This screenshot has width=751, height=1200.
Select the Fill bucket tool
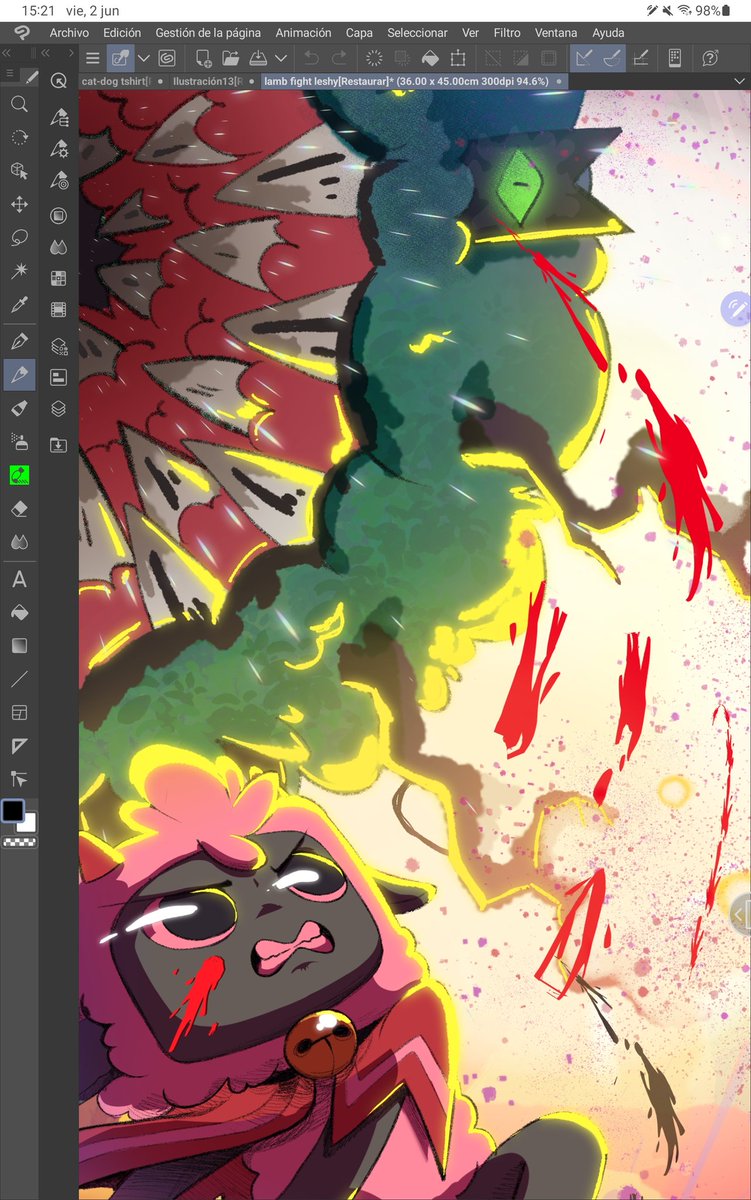[x=19, y=612]
